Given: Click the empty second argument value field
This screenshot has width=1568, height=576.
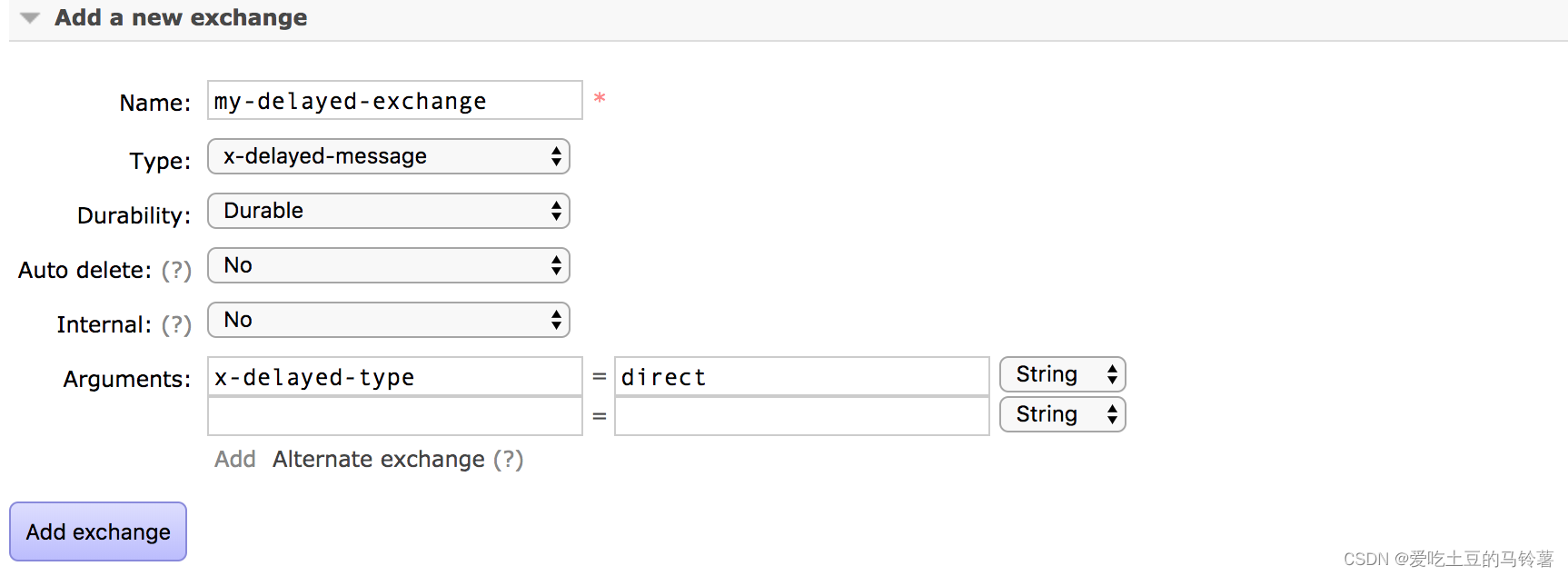Looking at the screenshot, I should (x=801, y=417).
